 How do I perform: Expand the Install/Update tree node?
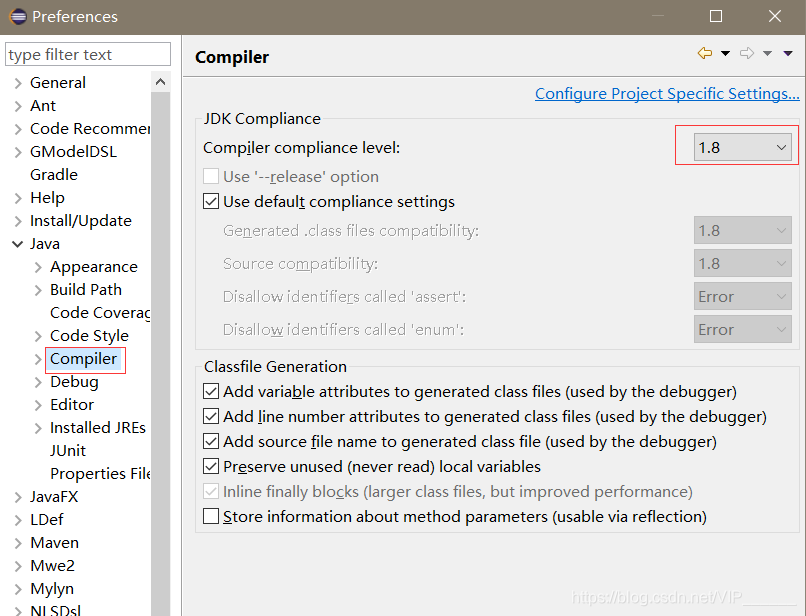(18, 221)
